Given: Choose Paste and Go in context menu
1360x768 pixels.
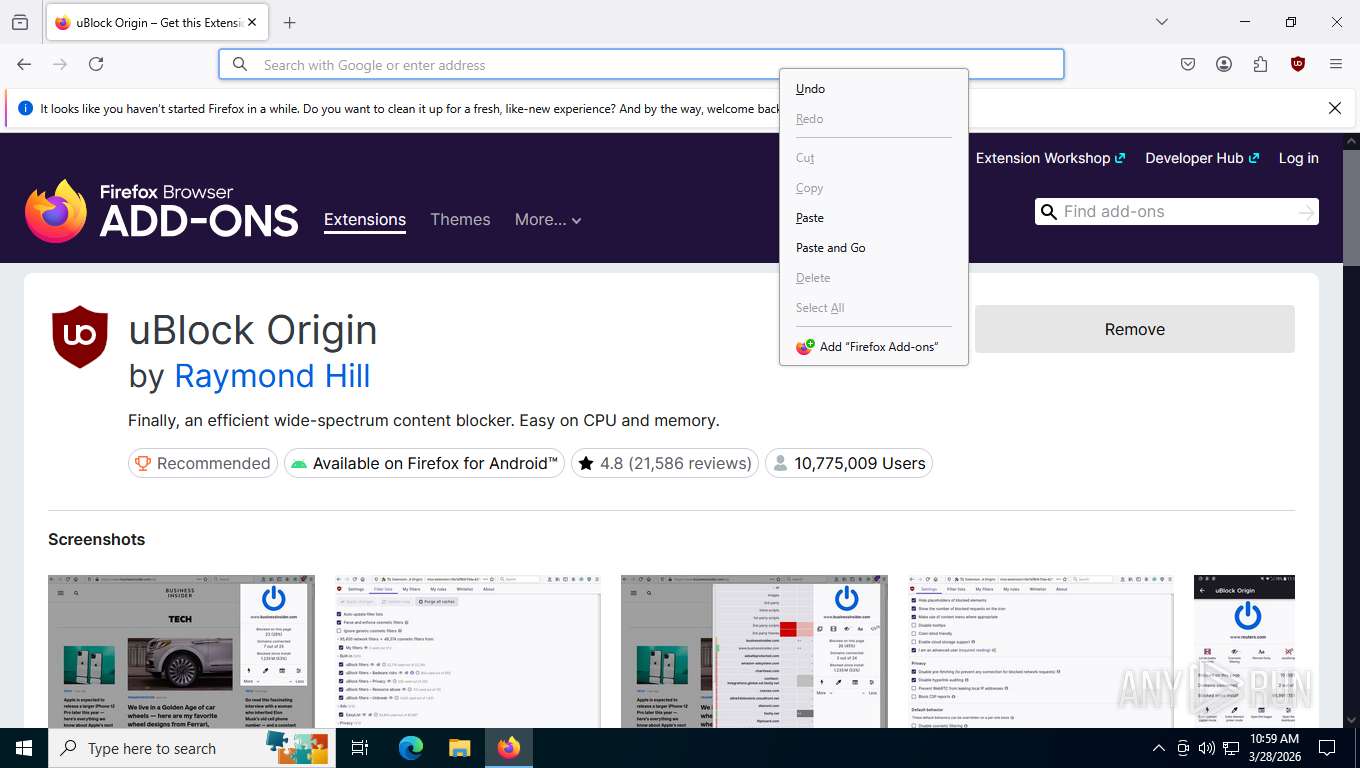Looking at the screenshot, I should [x=874, y=248].
